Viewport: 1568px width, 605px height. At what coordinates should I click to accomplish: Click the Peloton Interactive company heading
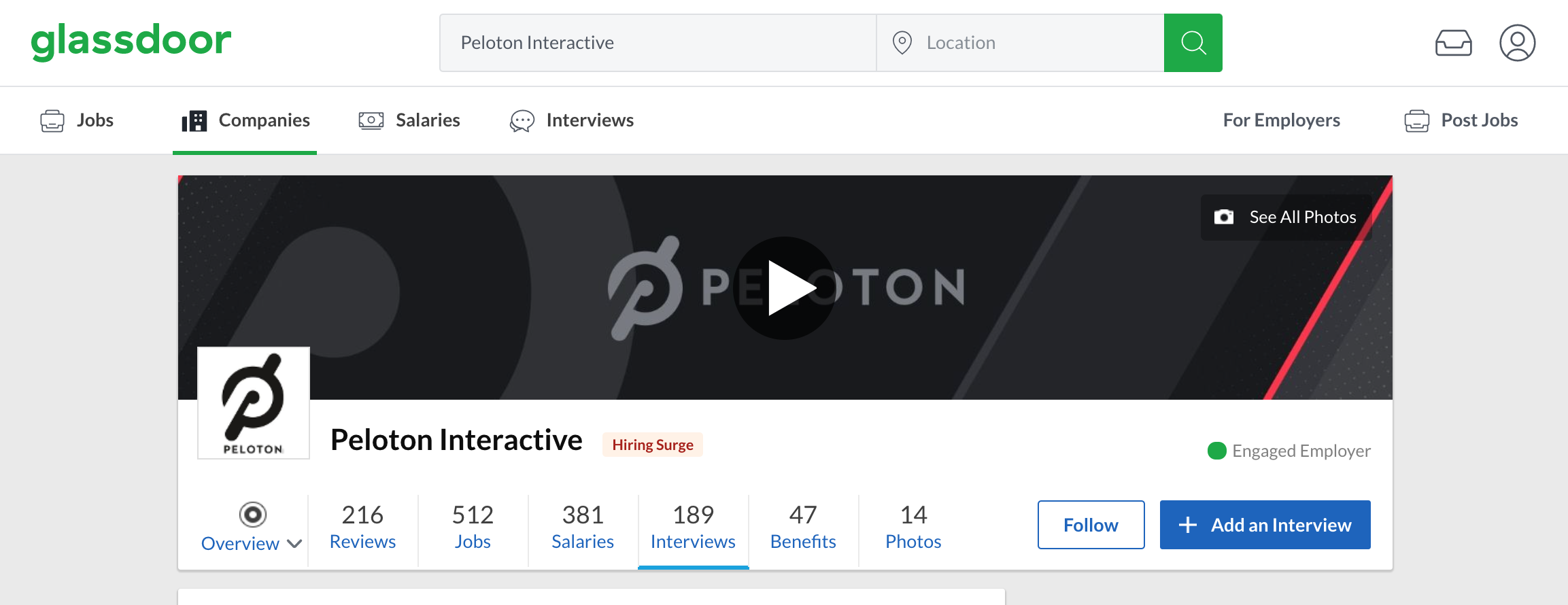(456, 440)
